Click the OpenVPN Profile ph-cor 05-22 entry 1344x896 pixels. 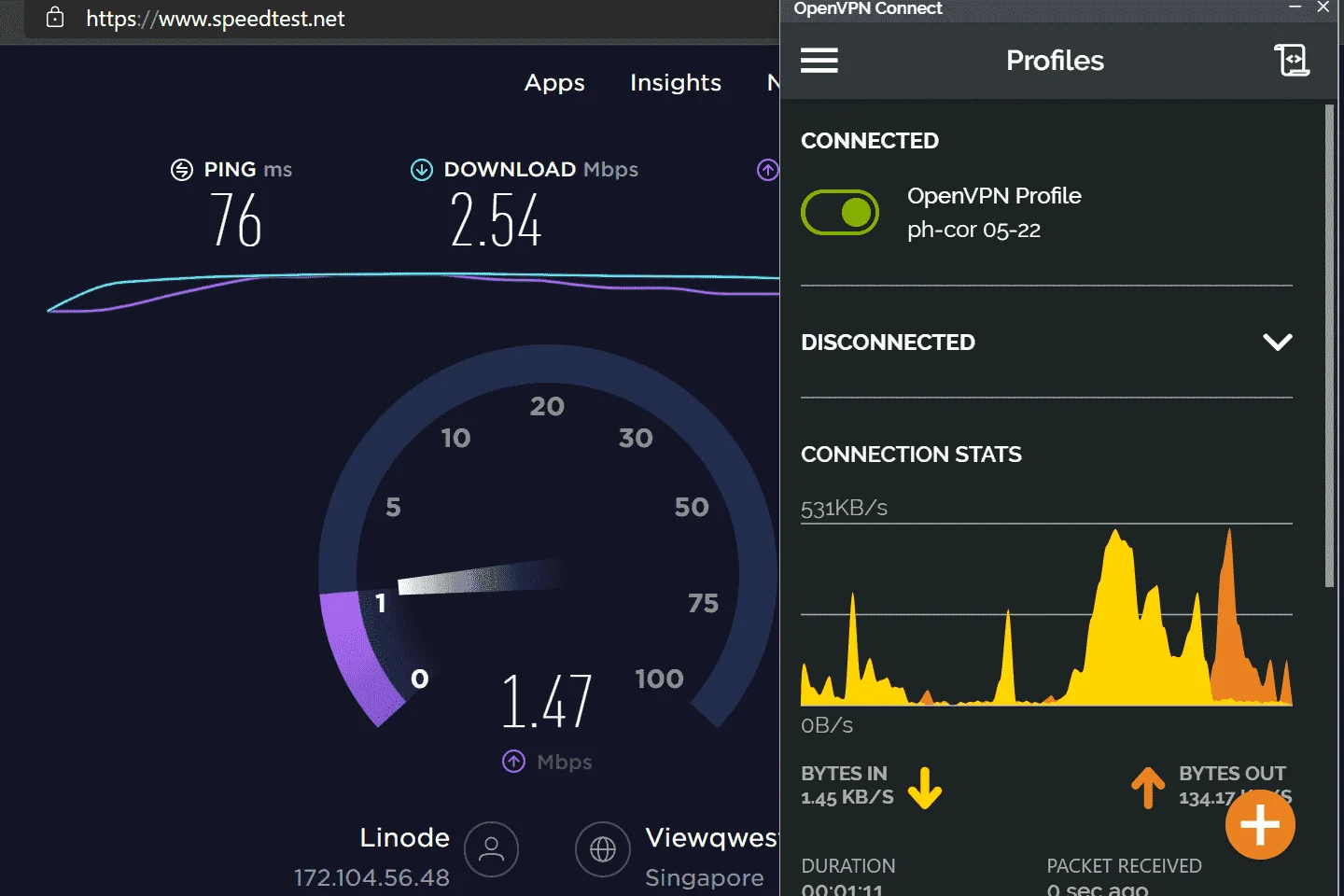click(x=994, y=213)
